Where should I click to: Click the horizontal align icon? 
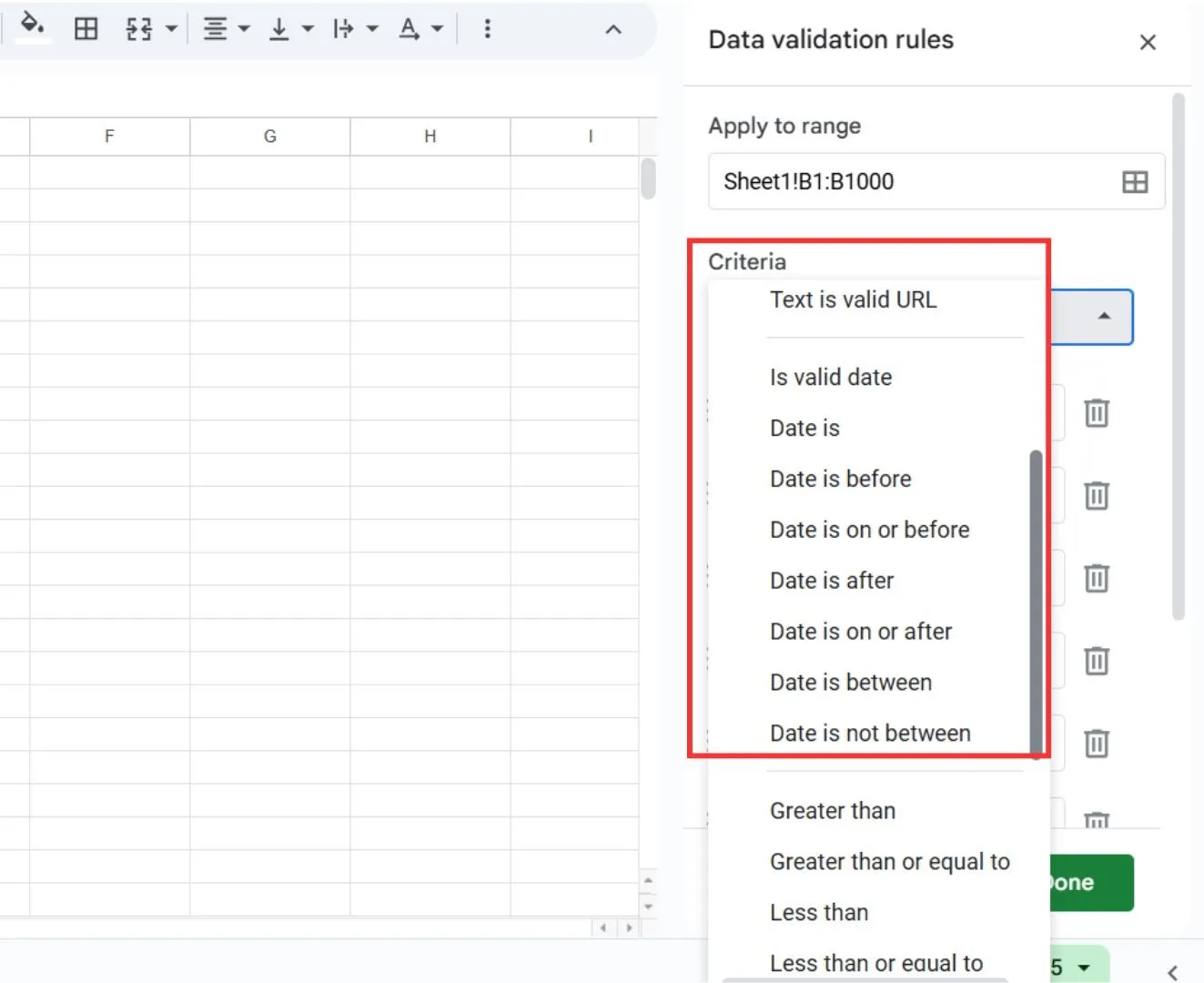[215, 29]
